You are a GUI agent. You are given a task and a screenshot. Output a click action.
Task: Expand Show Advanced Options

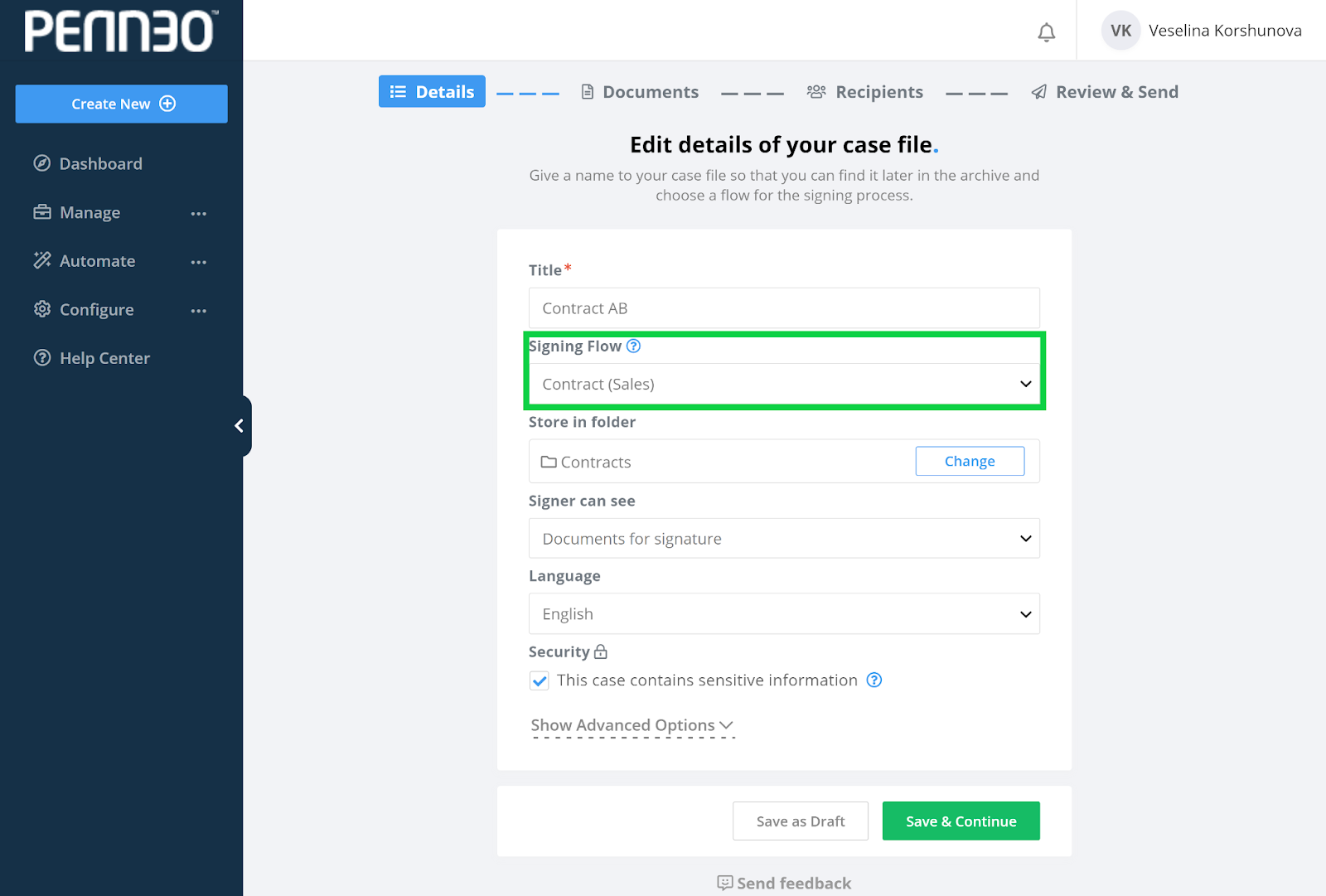[632, 726]
